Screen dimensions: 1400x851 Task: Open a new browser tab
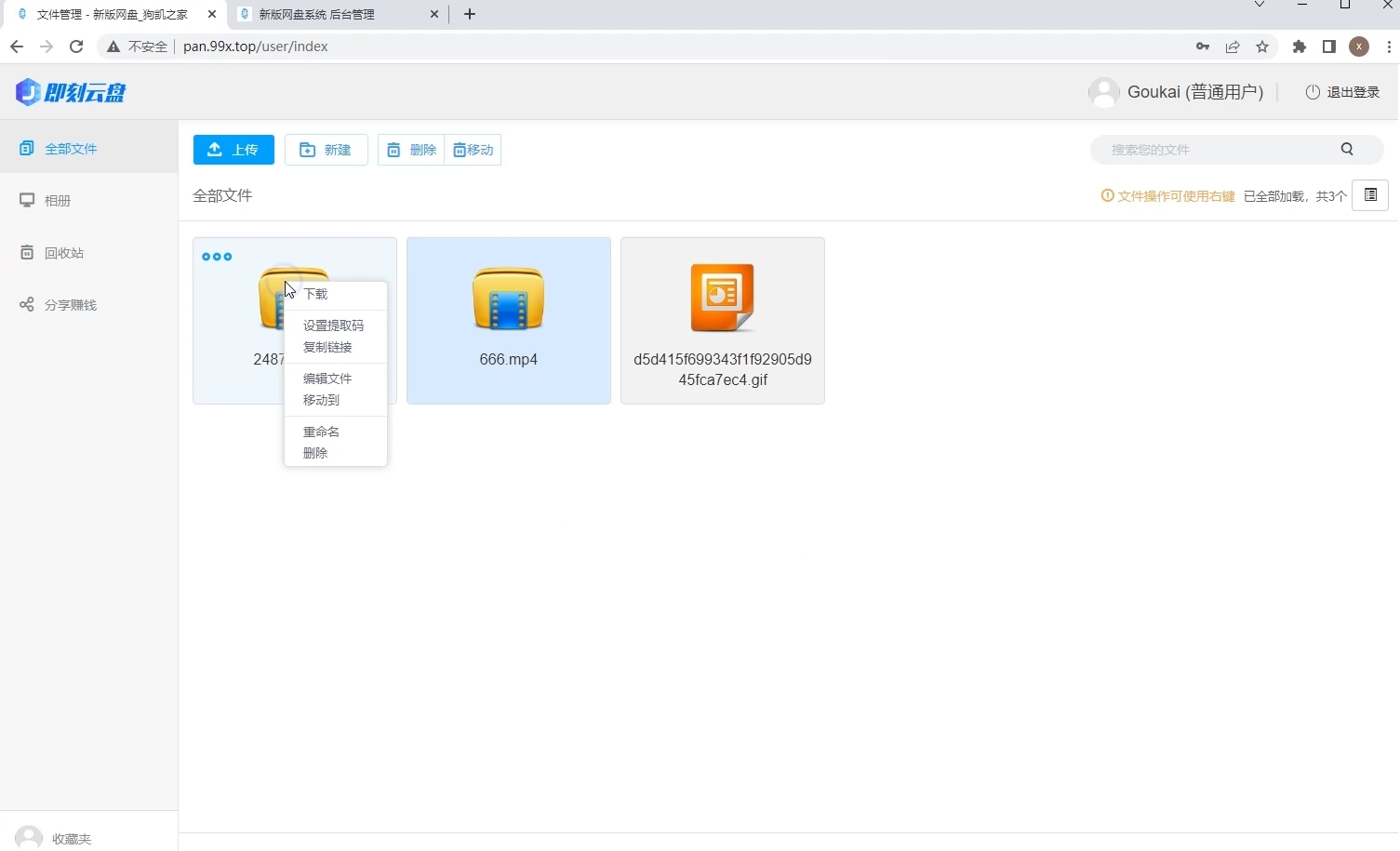point(470,14)
